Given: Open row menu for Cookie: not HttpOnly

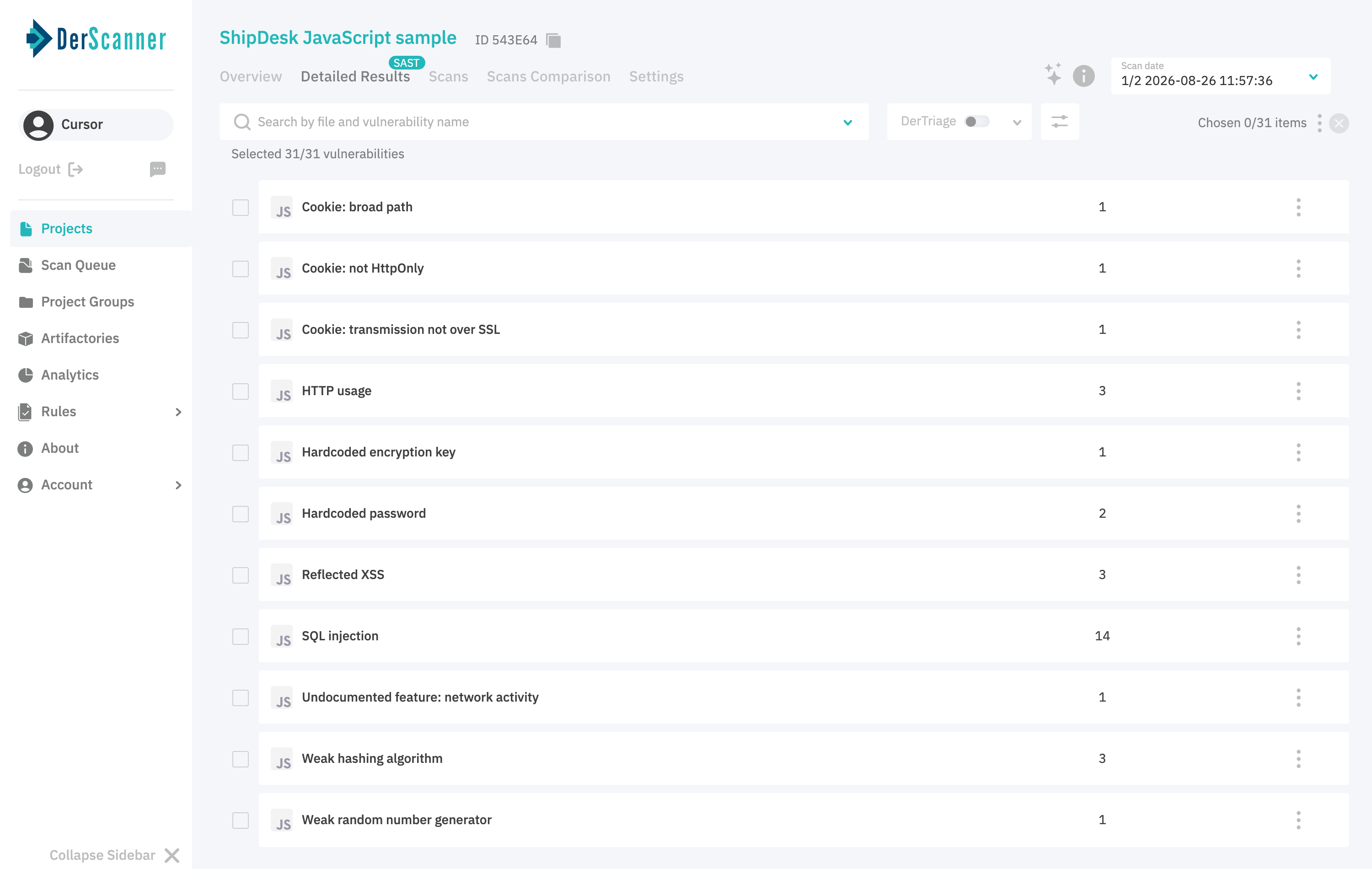Looking at the screenshot, I should pyautogui.click(x=1298, y=268).
